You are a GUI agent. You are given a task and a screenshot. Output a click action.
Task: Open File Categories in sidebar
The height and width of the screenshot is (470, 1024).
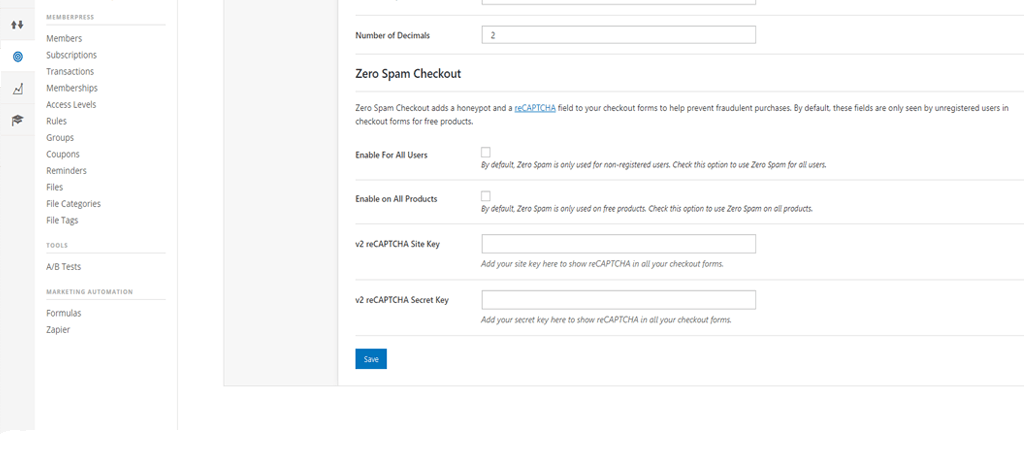(x=73, y=203)
